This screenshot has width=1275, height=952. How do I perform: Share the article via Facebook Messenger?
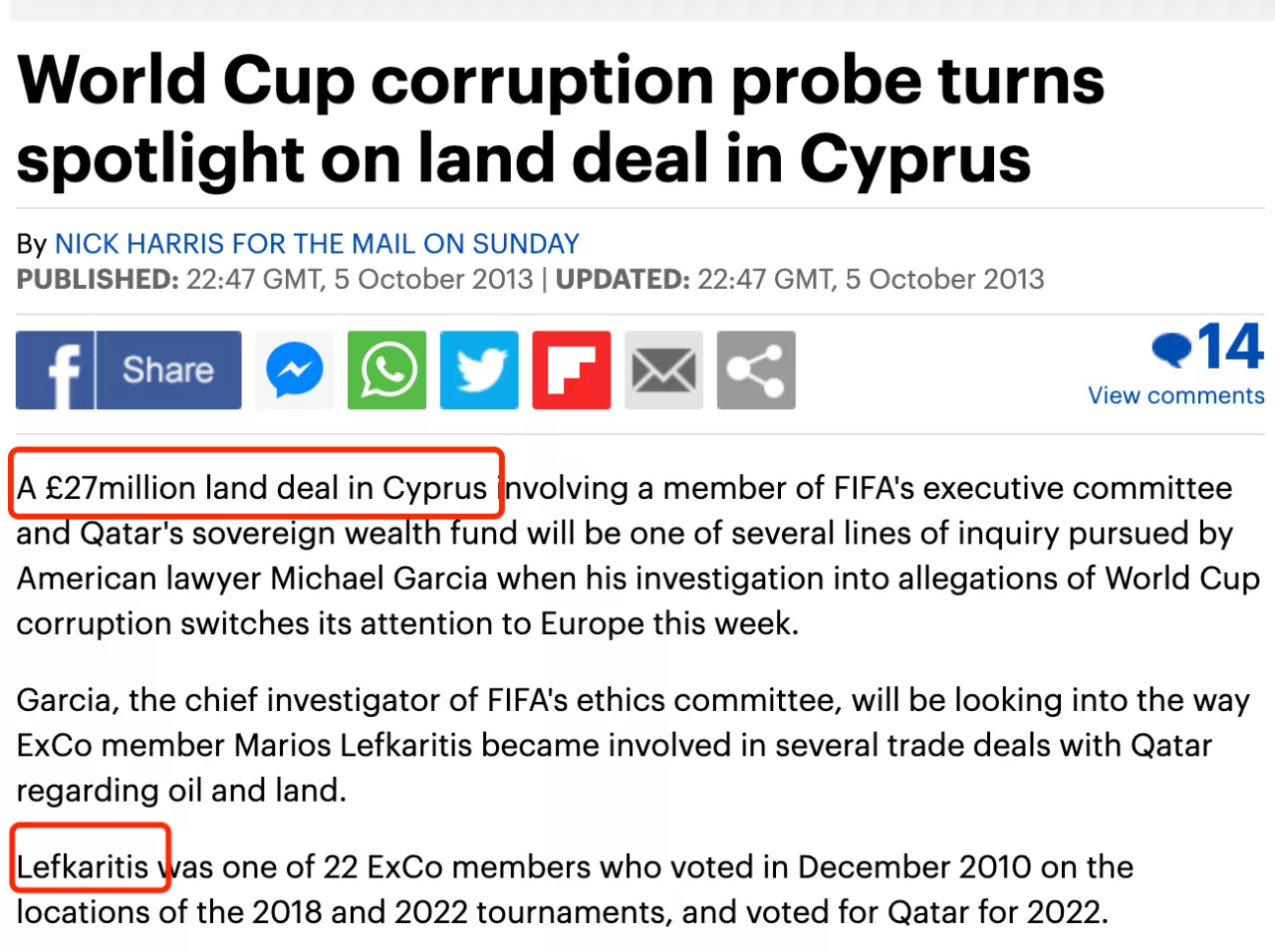294,370
